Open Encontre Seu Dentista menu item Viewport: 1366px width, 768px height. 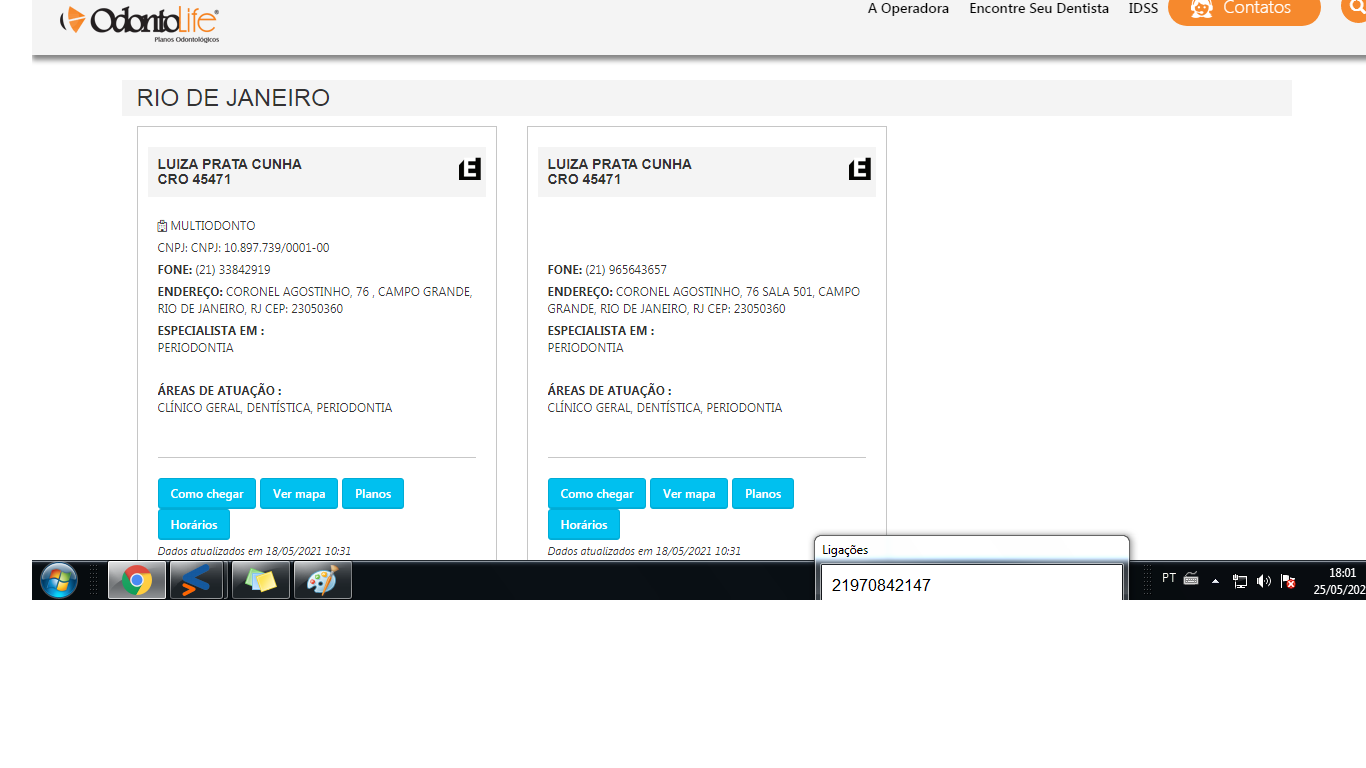(x=1039, y=8)
